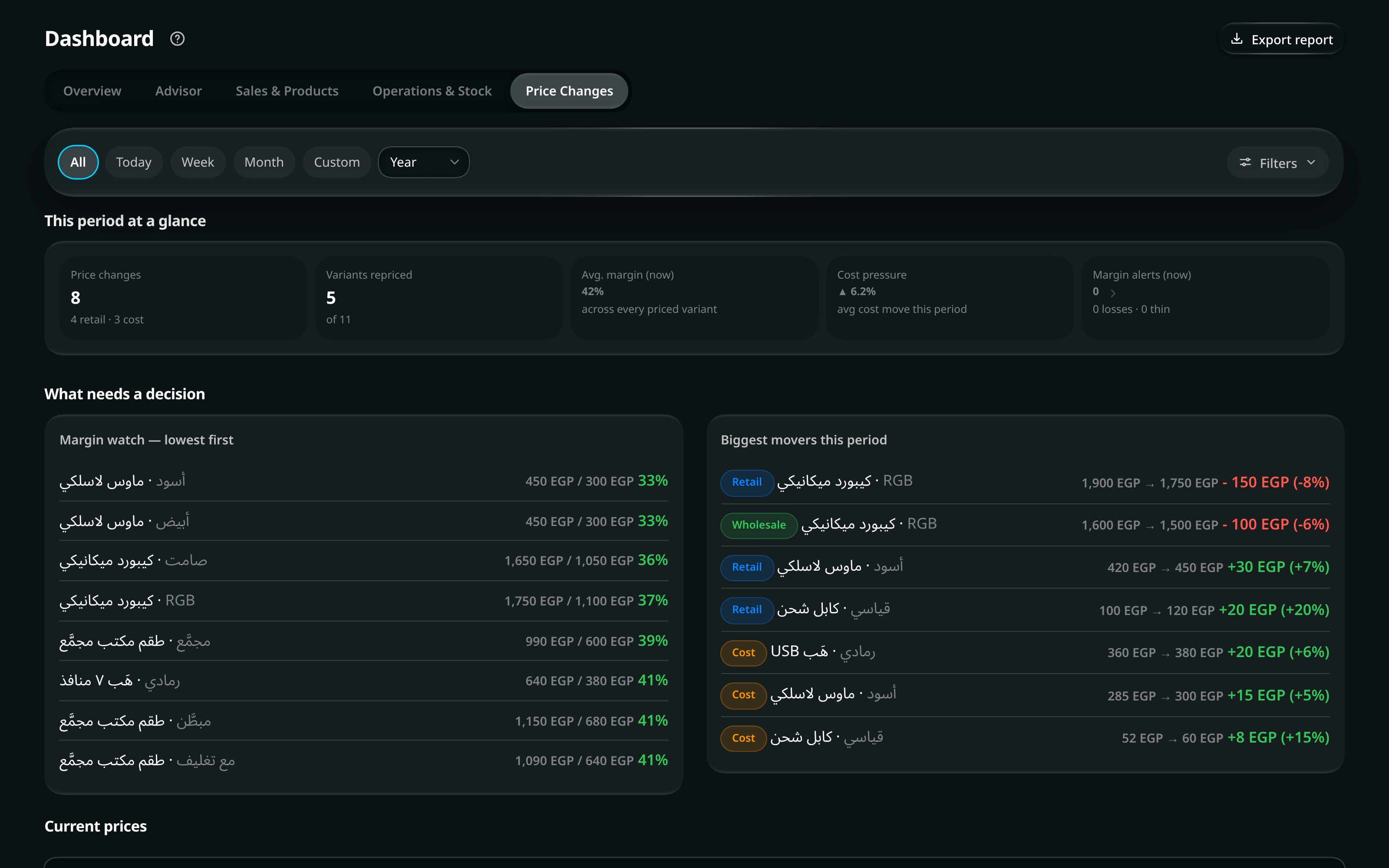Expand the Filters dropdown
Image resolution: width=1389 pixels, height=868 pixels.
point(1277,162)
